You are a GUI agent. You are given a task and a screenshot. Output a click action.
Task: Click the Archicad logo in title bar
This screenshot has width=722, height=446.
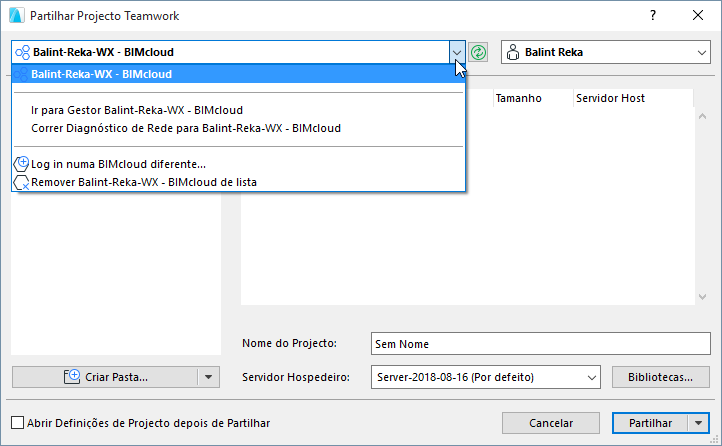pyautogui.click(x=17, y=15)
